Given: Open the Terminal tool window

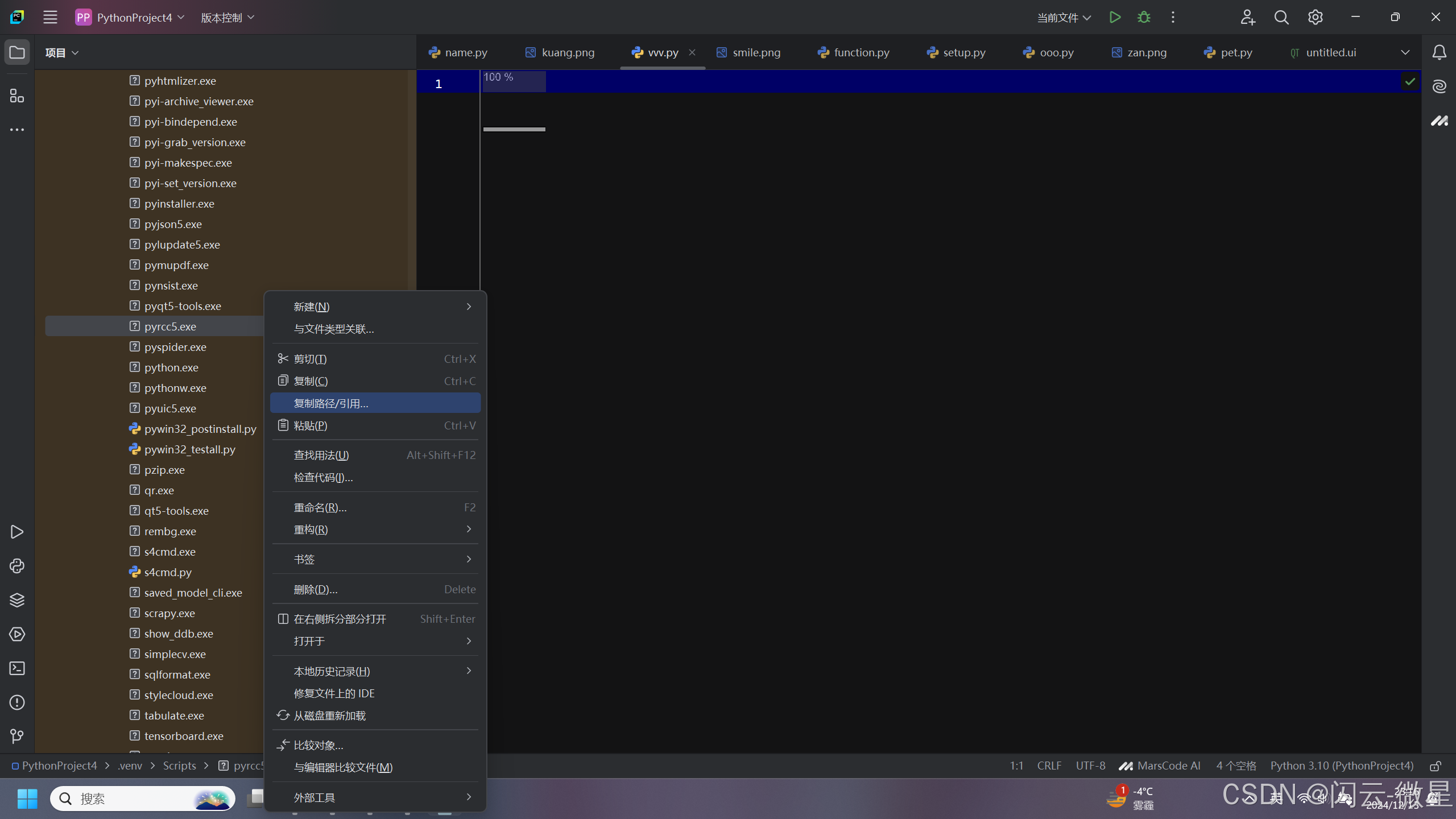Looking at the screenshot, I should (17, 668).
